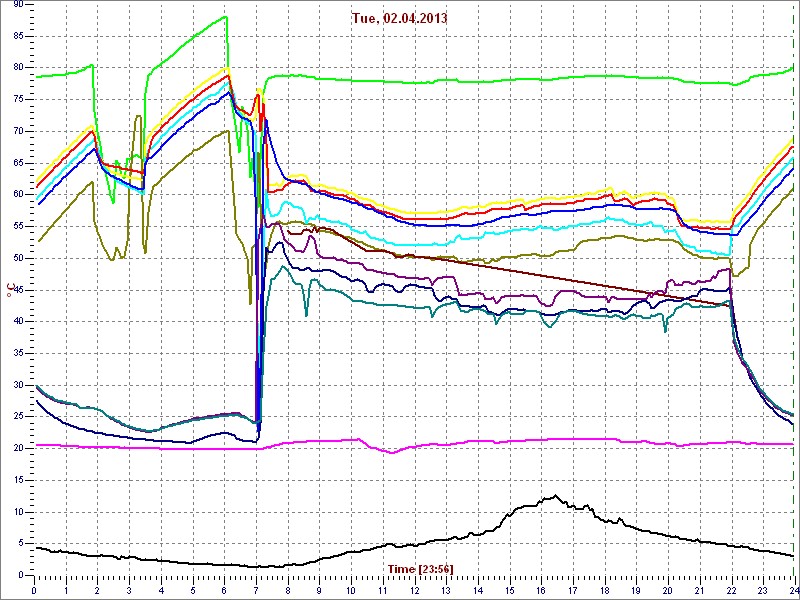Click hour label '23' on the time axis
Viewport: 800px width, 600px height.
tap(763, 590)
